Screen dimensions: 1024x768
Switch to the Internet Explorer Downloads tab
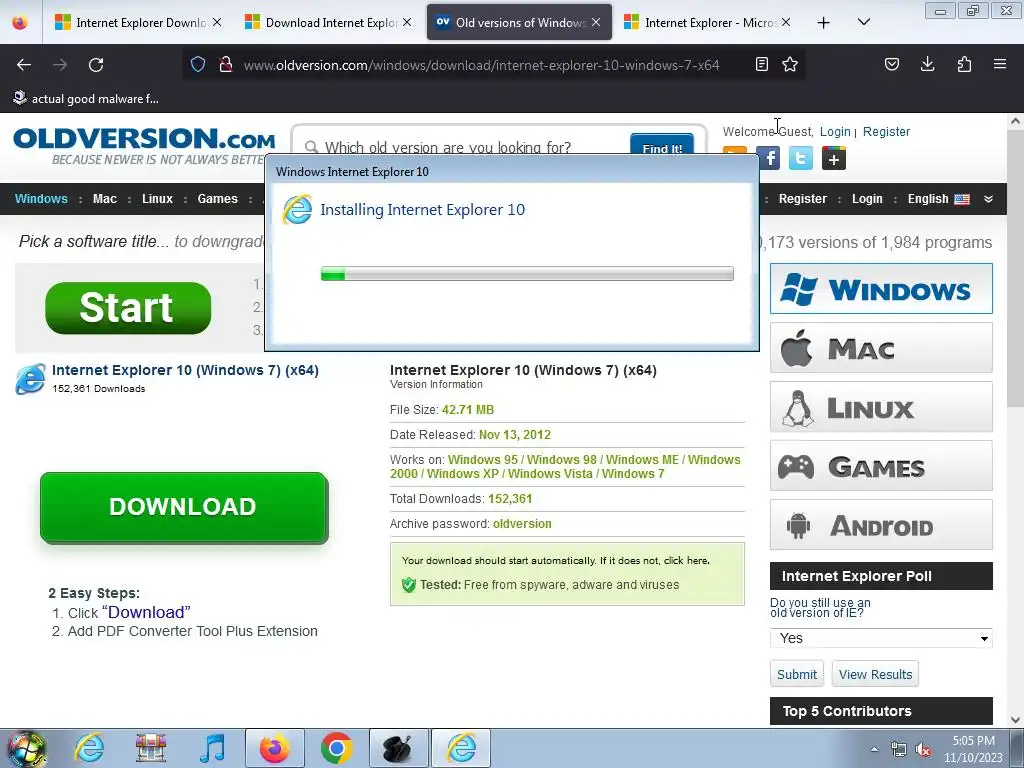(132, 23)
